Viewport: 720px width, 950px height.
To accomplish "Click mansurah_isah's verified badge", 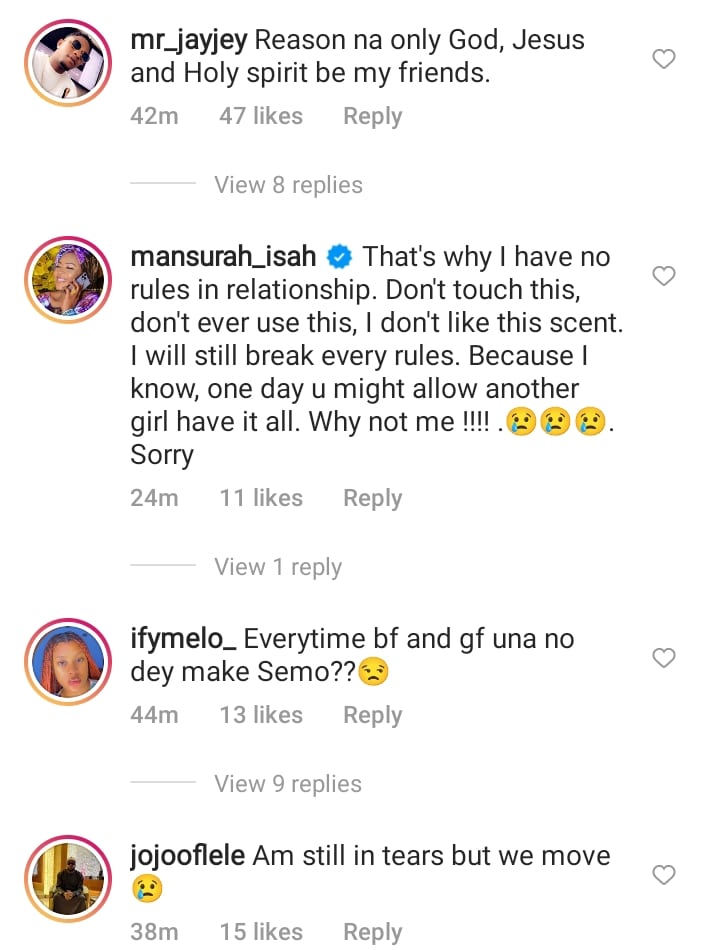I will (x=340, y=258).
